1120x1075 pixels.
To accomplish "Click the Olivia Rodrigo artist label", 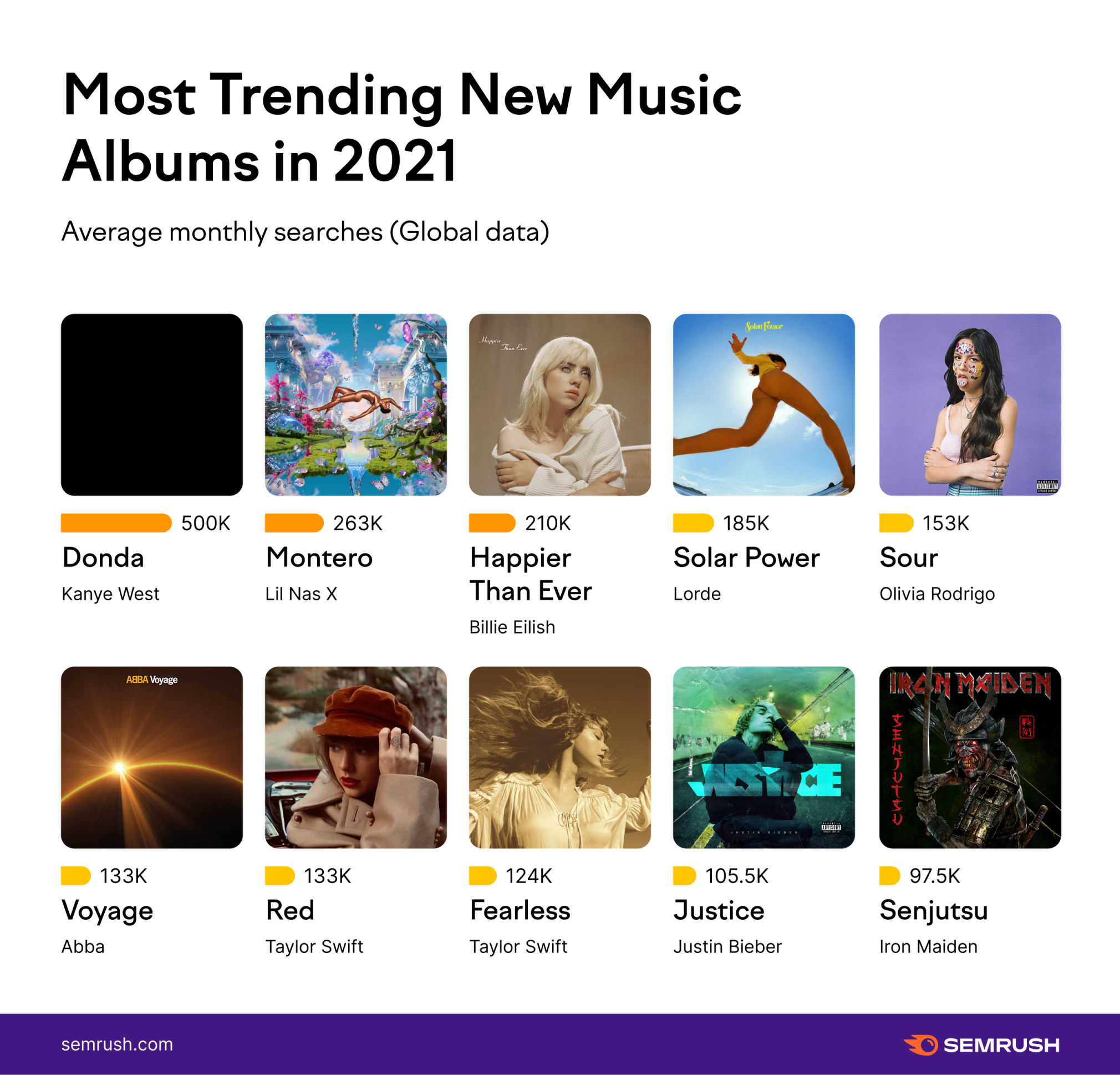I will (x=937, y=594).
